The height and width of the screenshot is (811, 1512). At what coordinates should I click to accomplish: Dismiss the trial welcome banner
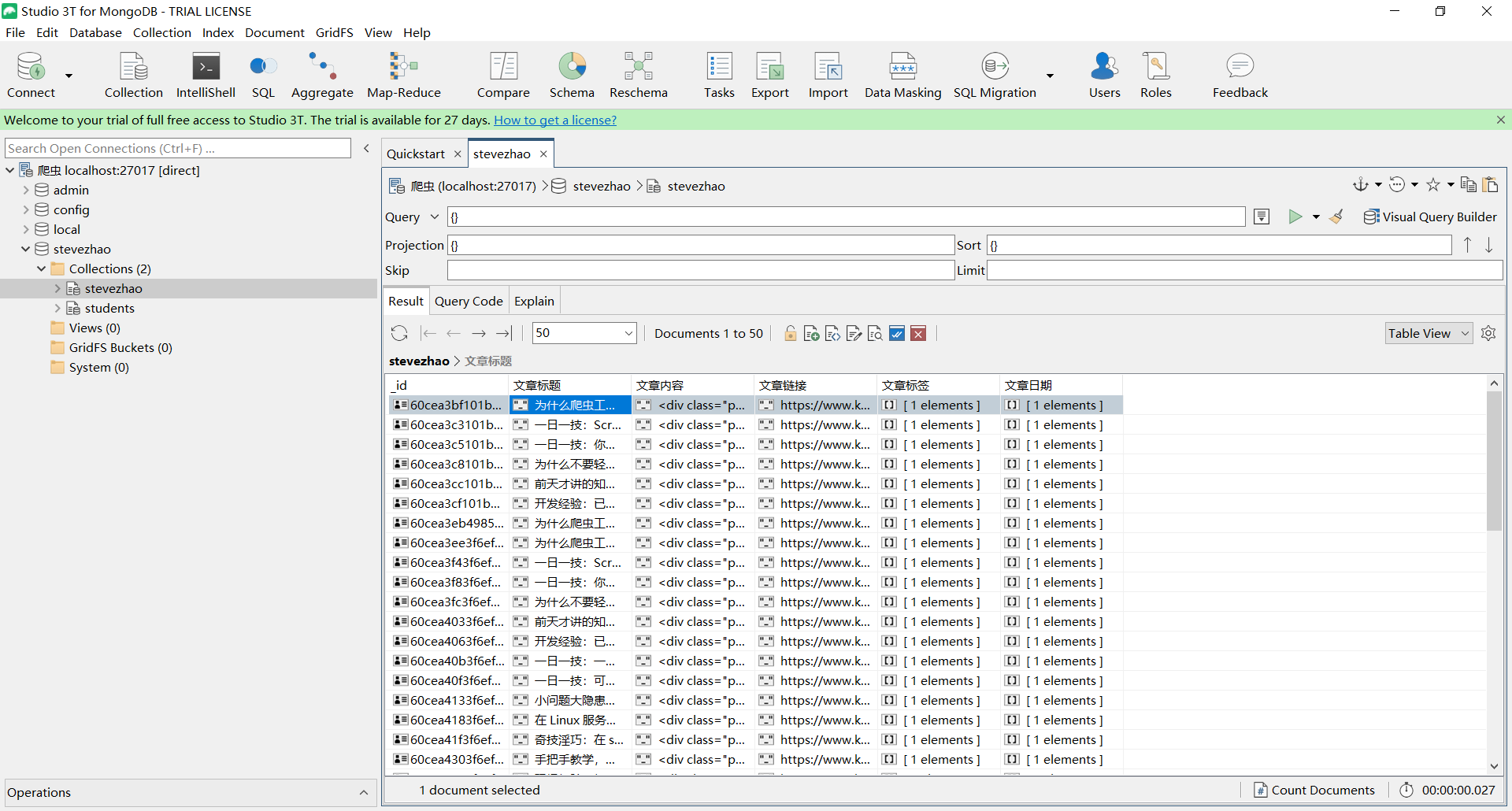coord(1500,120)
